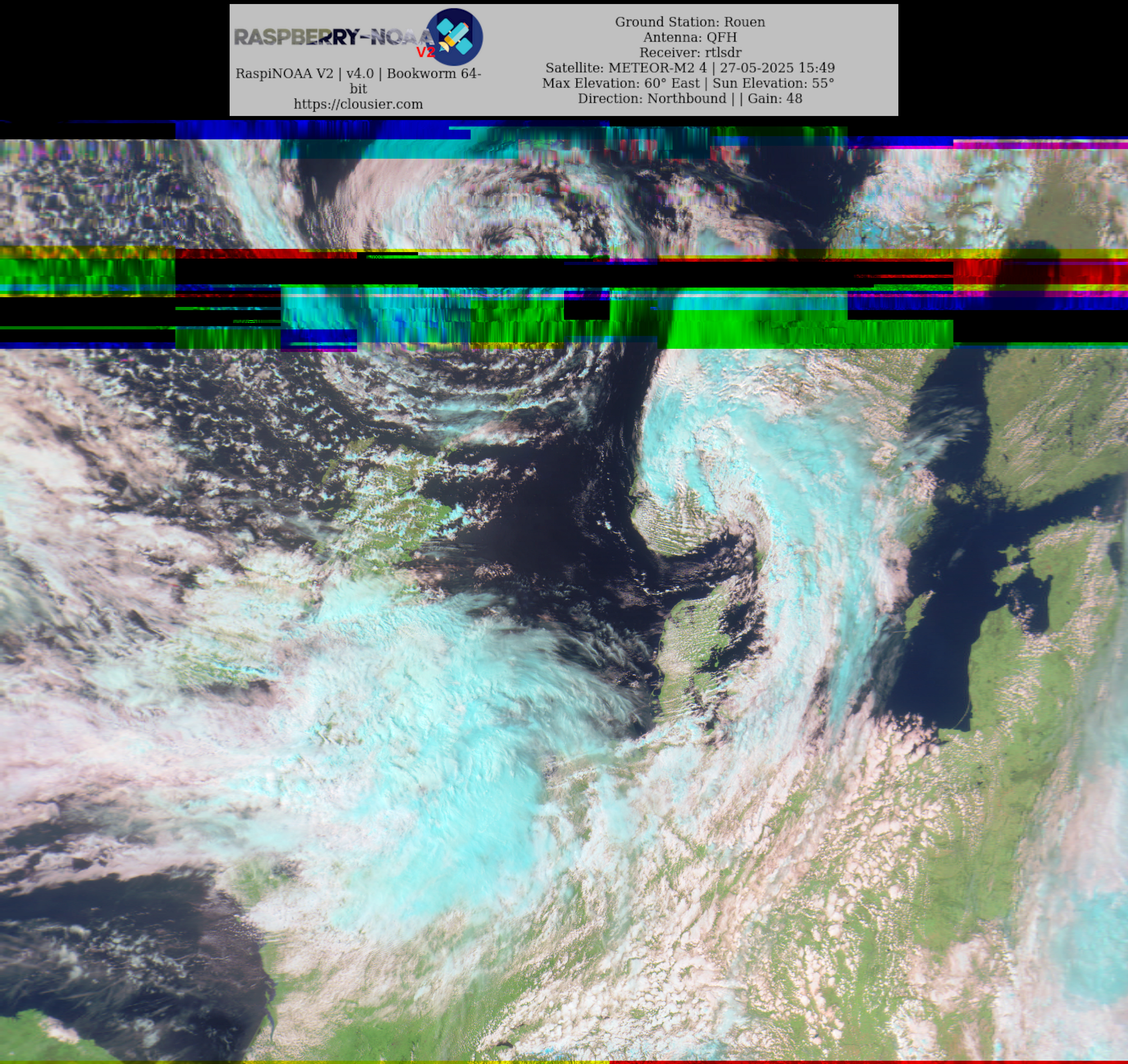Click the 'Antenna: QFH' line

click(x=690, y=37)
